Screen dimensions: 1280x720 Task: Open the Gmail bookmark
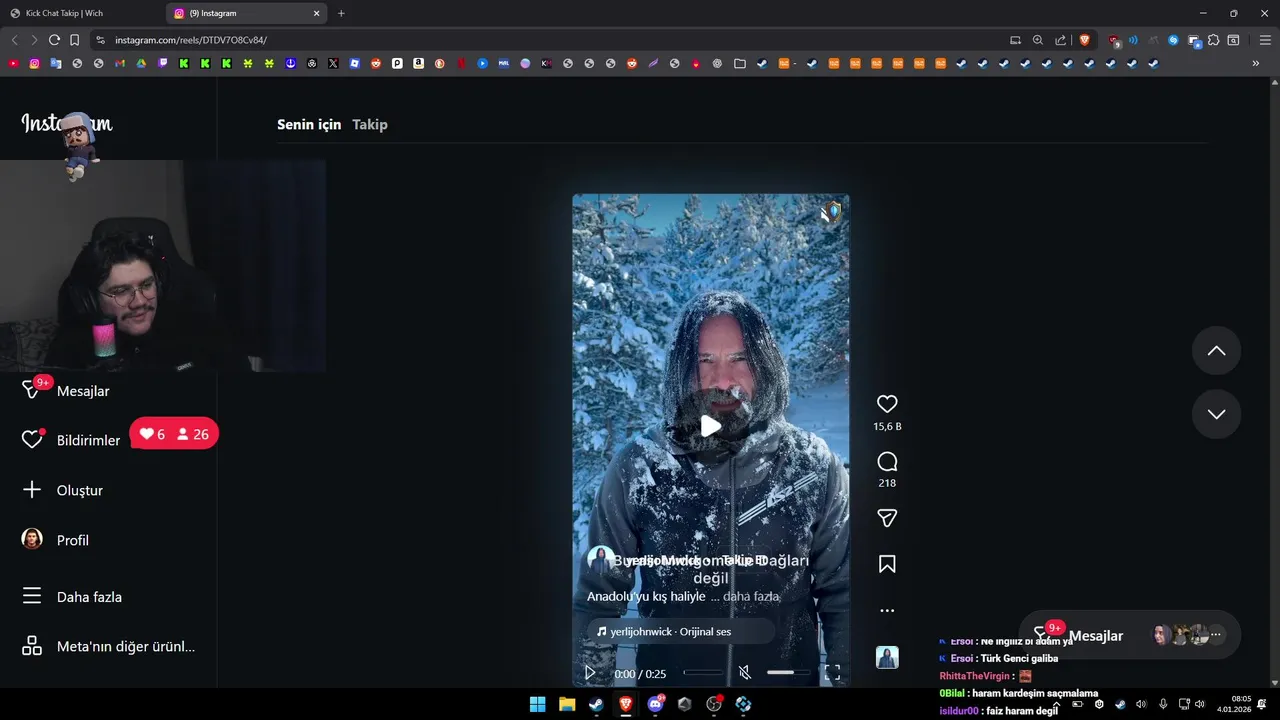click(120, 63)
